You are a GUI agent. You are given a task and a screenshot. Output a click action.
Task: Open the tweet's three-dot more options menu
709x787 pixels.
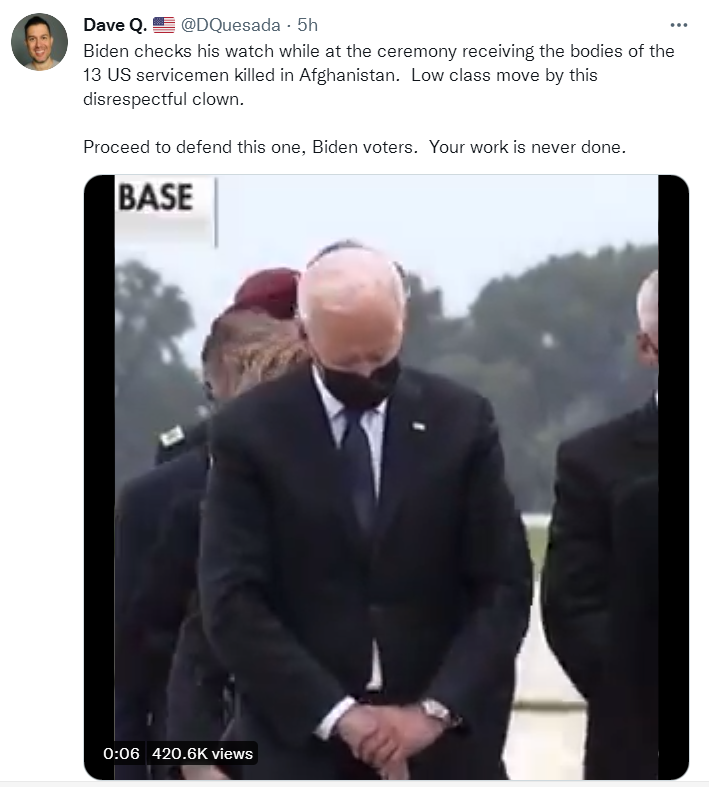point(678,25)
